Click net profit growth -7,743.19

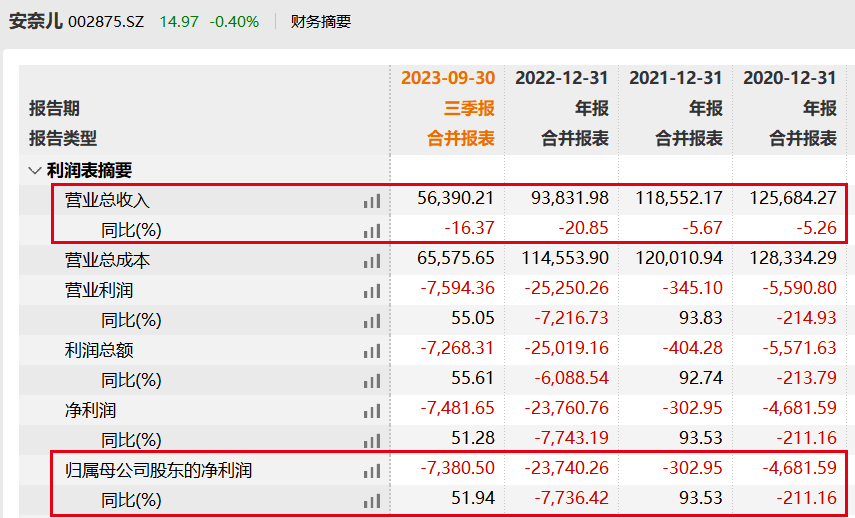click(571, 438)
